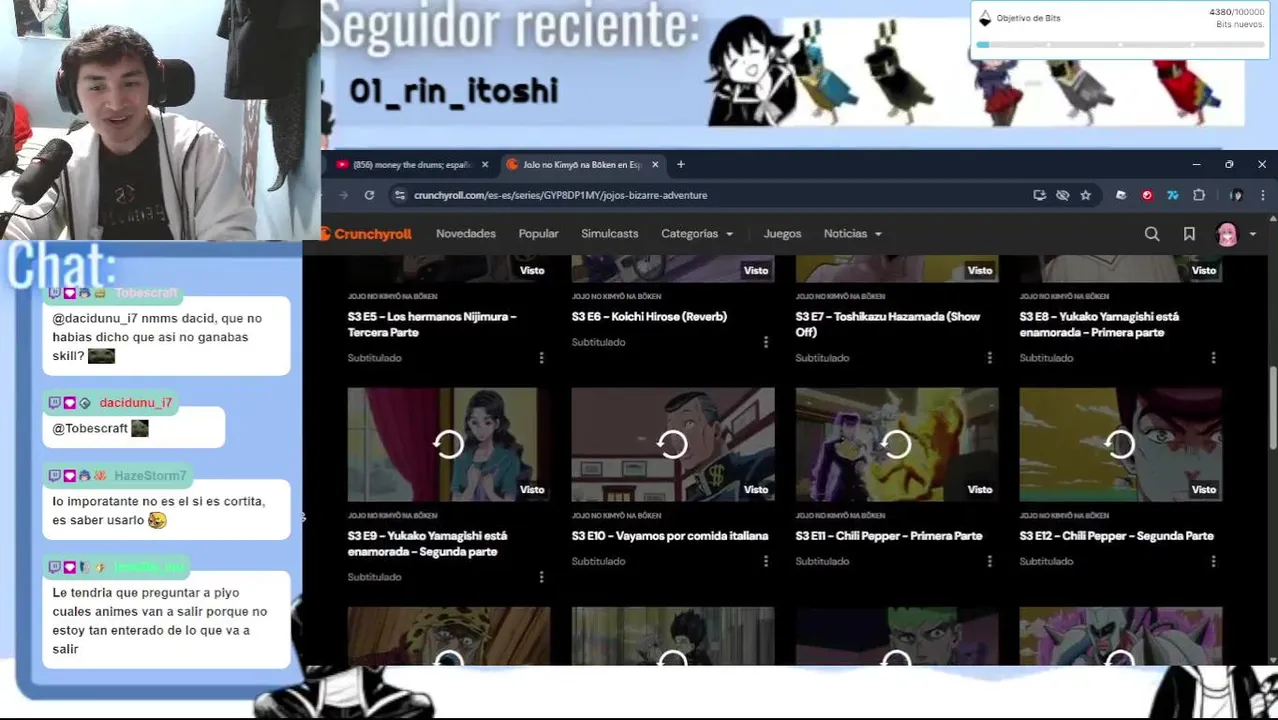Viewport: 1278px width, 720px height.
Task: Expand the Noticias dropdown
Action: [x=852, y=234]
